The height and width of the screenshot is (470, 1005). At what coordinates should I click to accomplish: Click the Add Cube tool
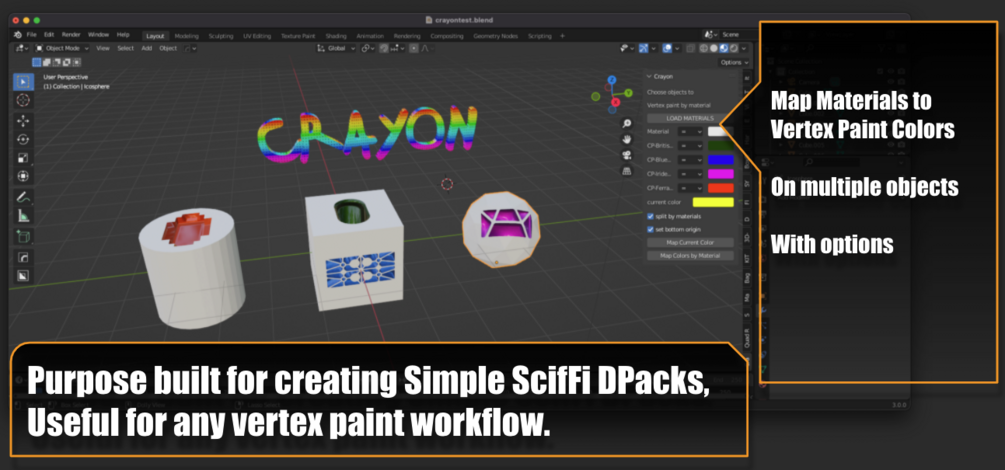pyautogui.click(x=23, y=237)
